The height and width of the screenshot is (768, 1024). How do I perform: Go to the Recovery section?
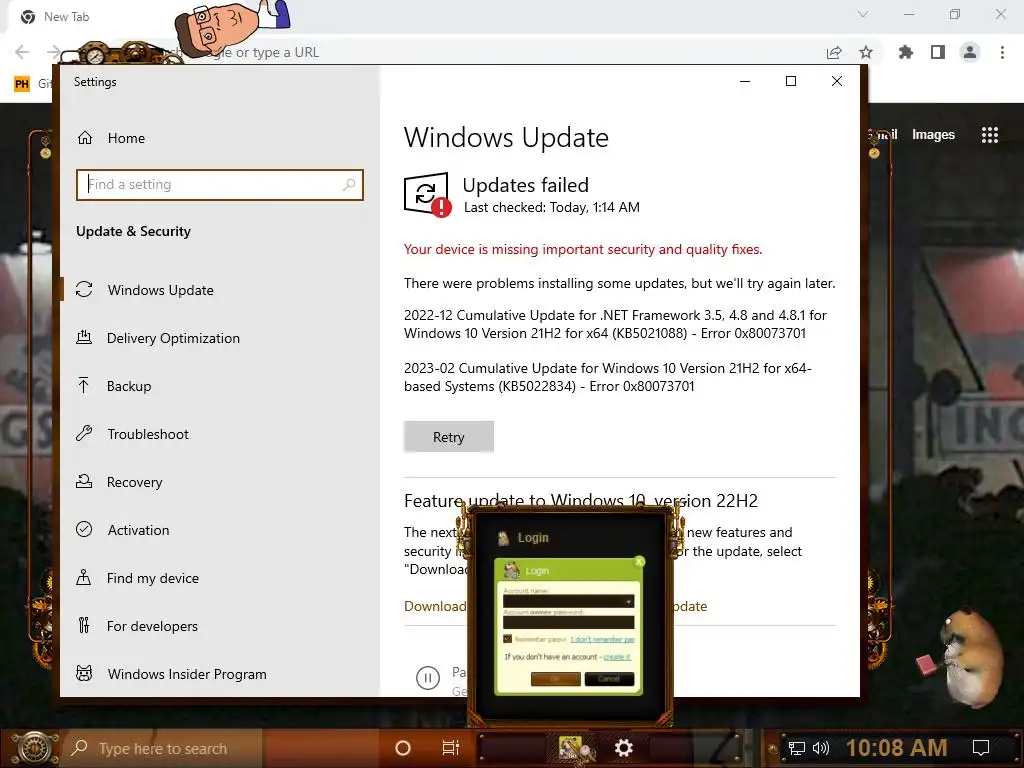pos(134,482)
